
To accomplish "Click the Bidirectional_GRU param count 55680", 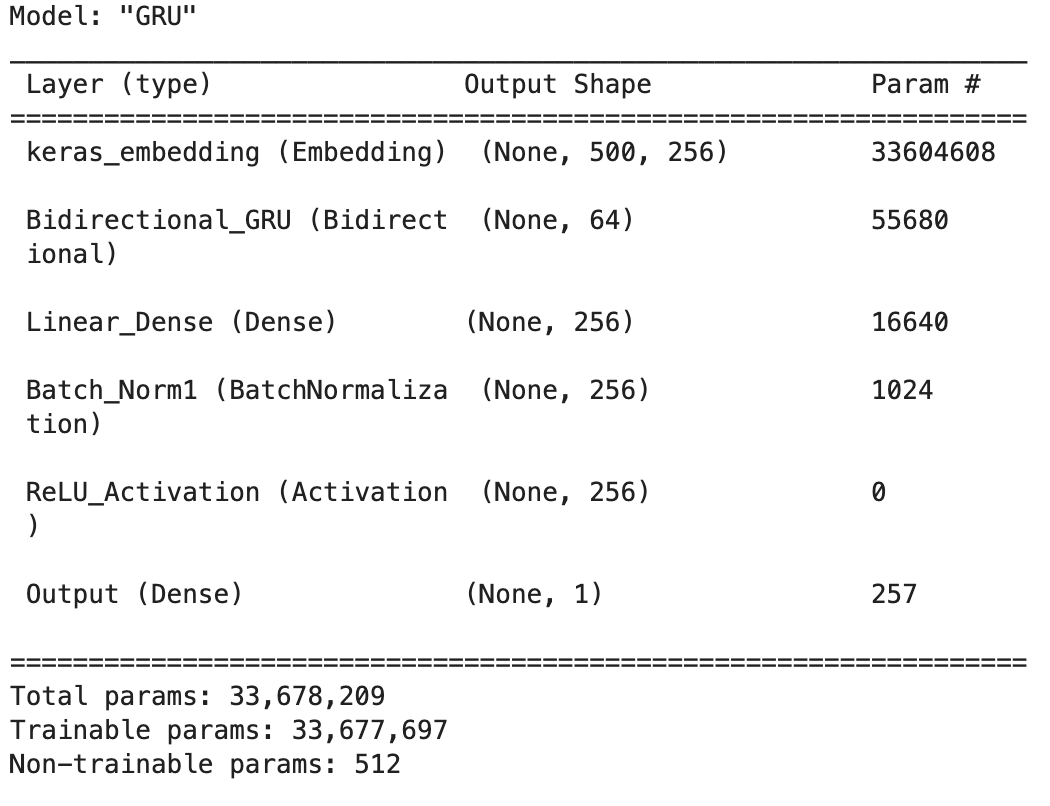I will (x=909, y=220).
